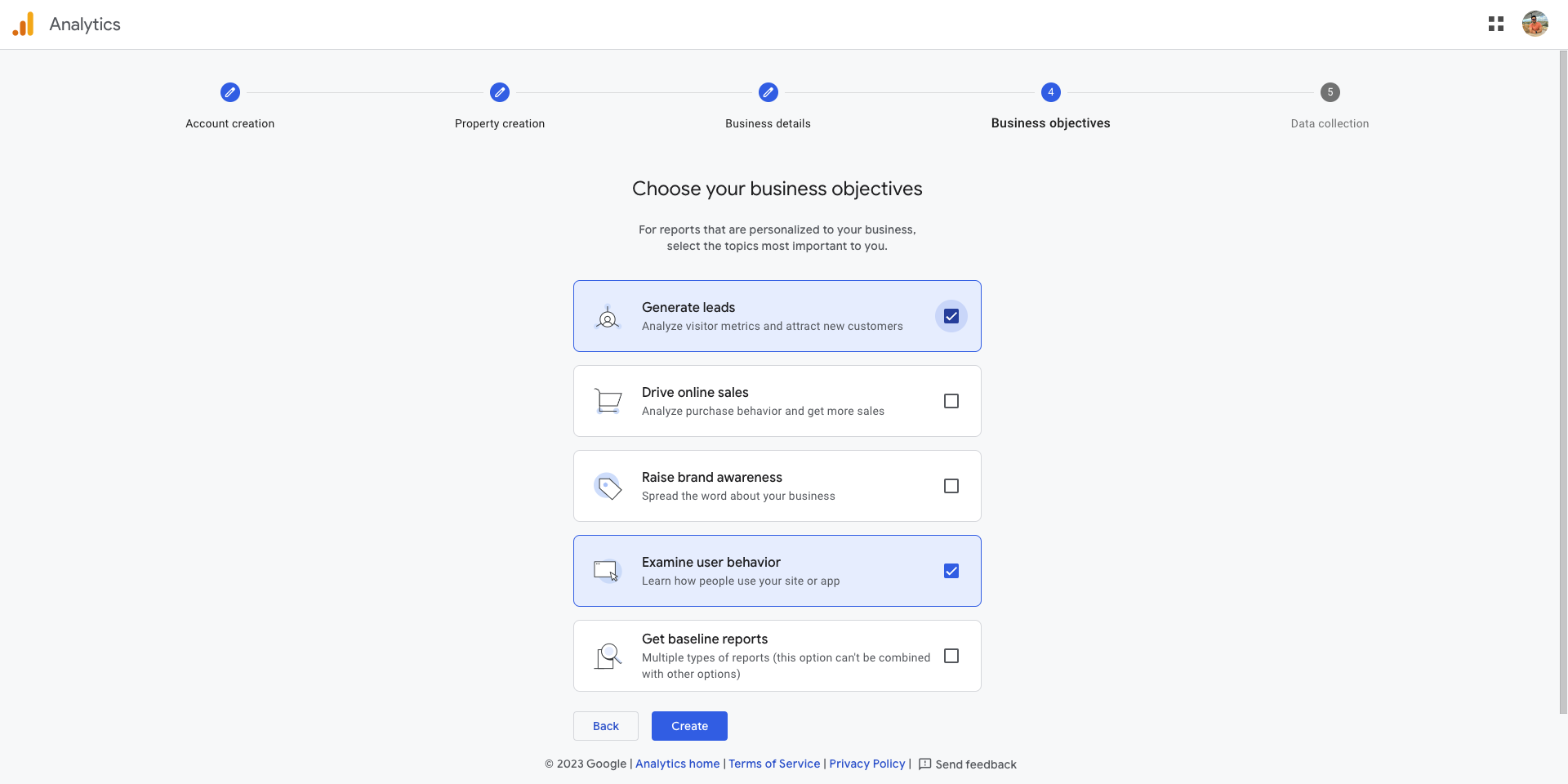Click the shopping cart icon for online sales
1568x784 pixels.
(x=608, y=401)
